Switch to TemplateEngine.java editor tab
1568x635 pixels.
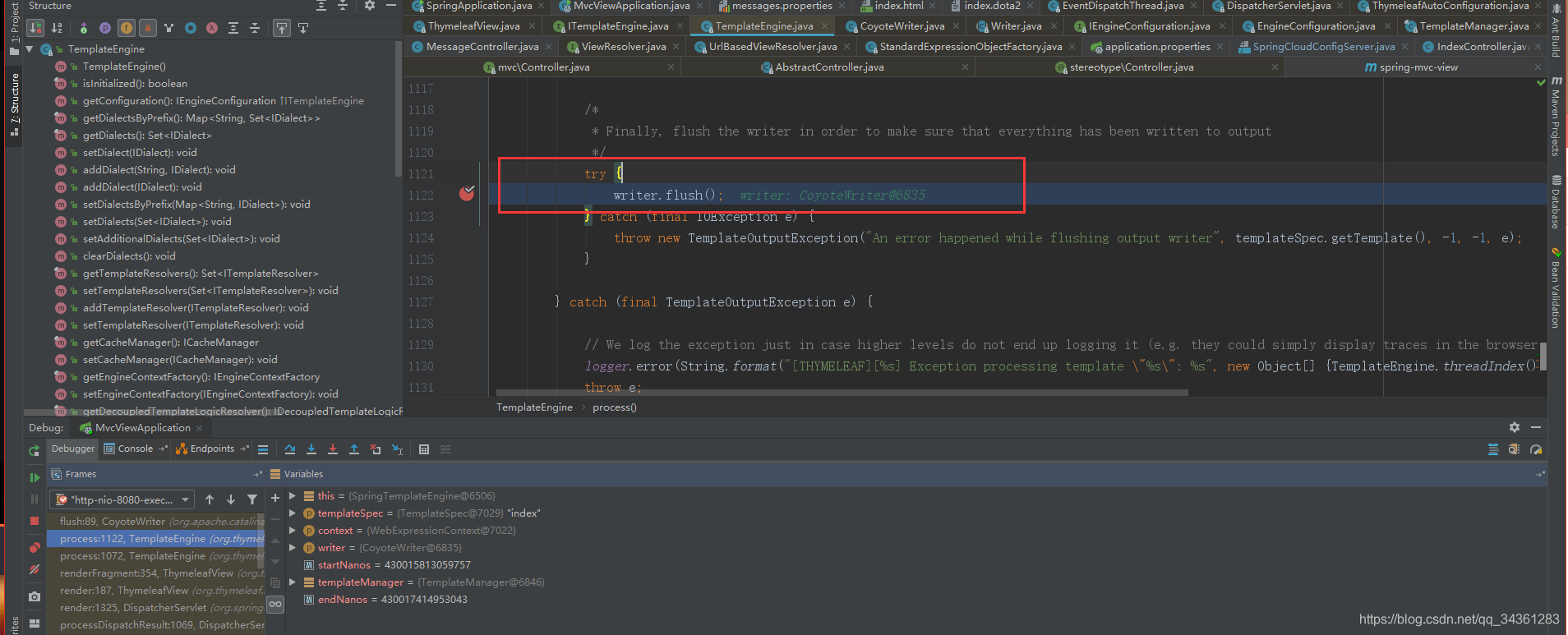point(763,26)
